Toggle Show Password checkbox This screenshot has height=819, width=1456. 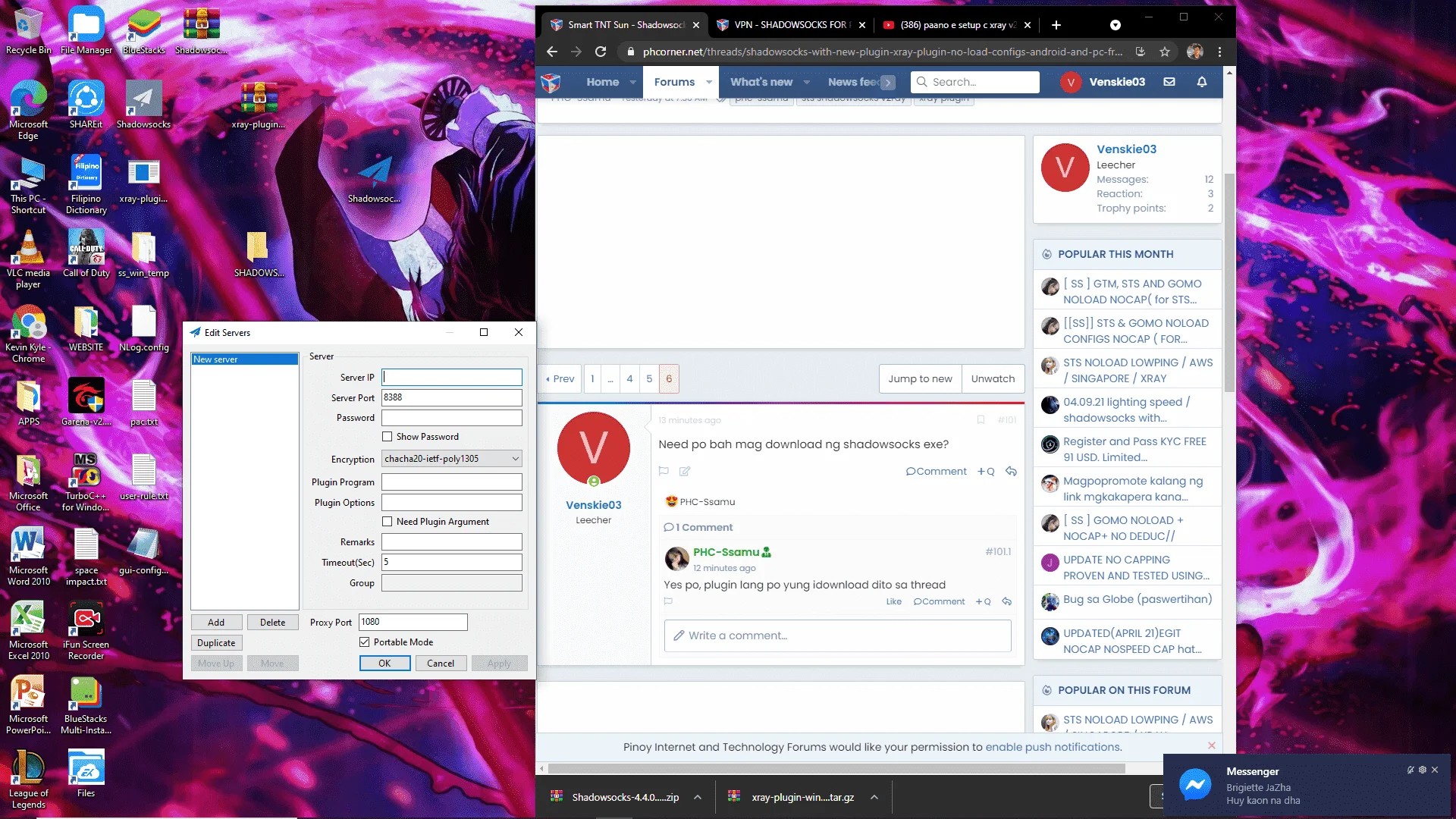pos(388,437)
